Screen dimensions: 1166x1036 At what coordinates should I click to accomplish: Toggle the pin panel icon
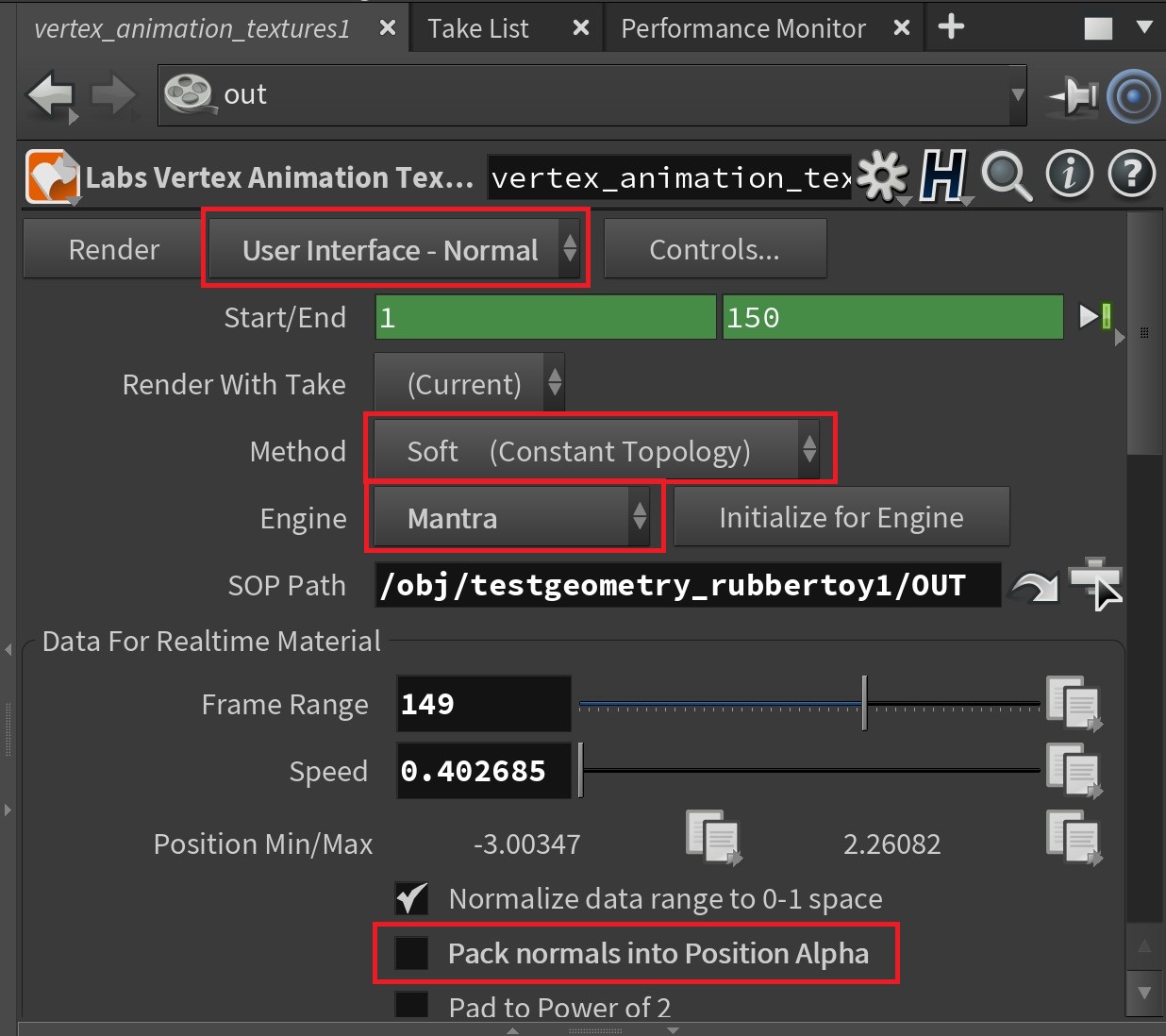click(1074, 95)
